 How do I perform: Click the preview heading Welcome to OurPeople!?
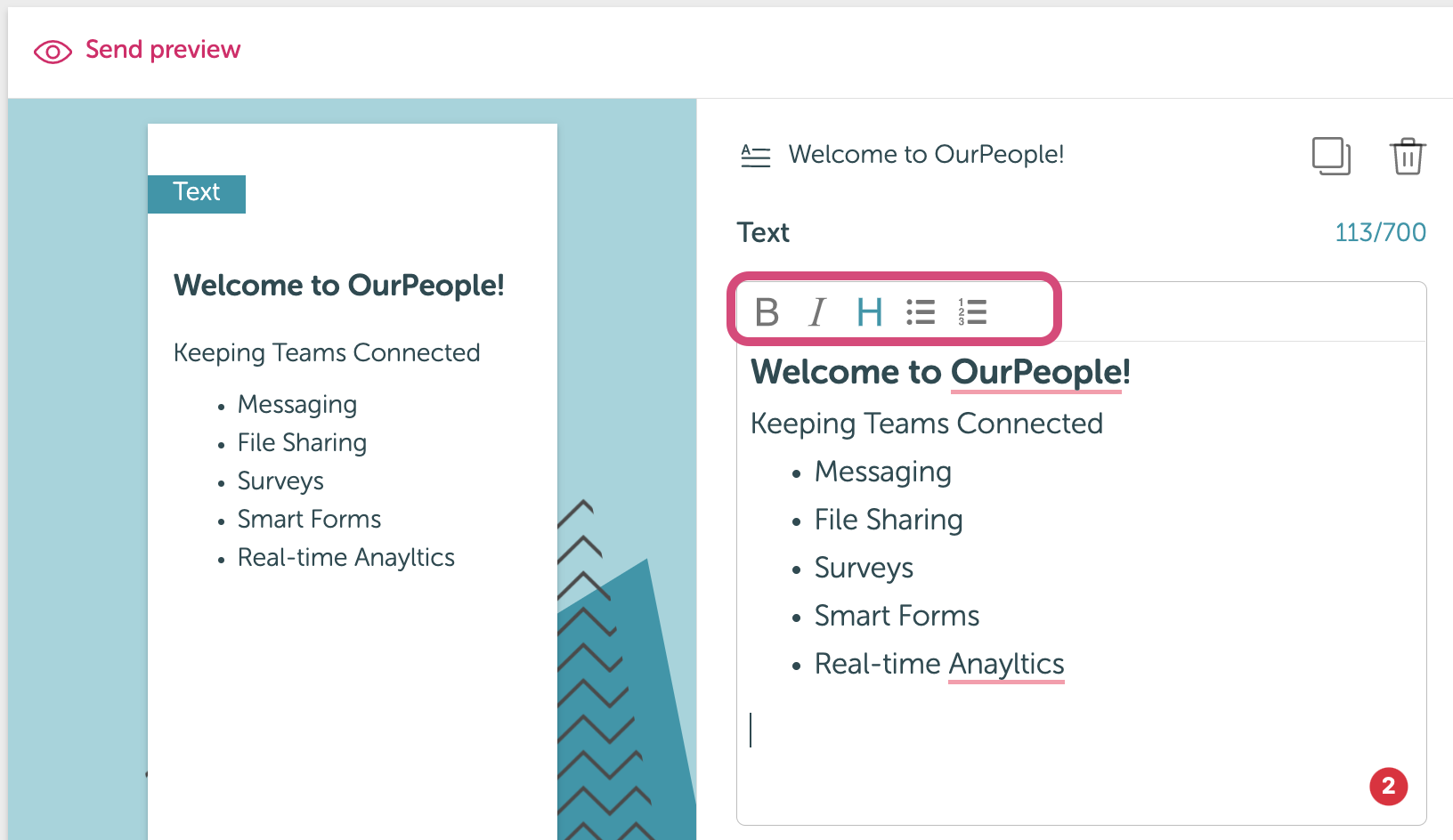(x=339, y=286)
